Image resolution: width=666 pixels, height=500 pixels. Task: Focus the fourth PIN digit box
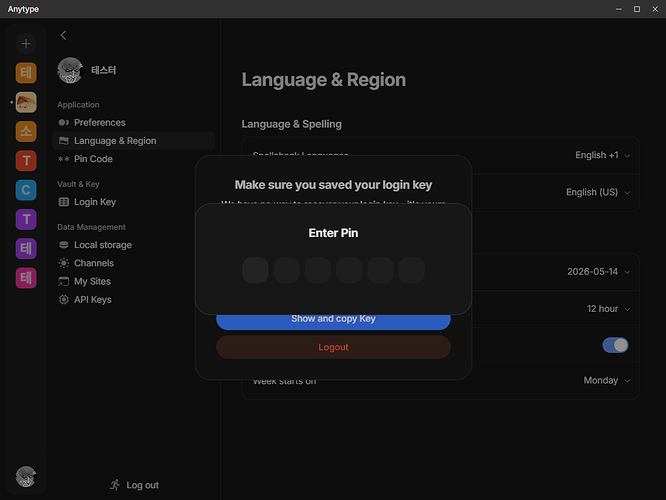349,270
